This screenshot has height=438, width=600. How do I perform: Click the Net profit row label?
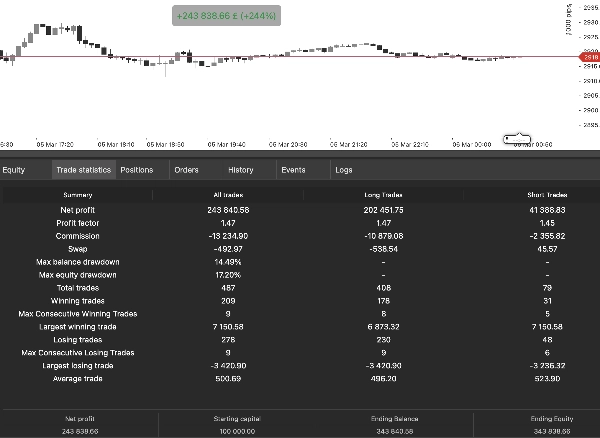point(78,209)
